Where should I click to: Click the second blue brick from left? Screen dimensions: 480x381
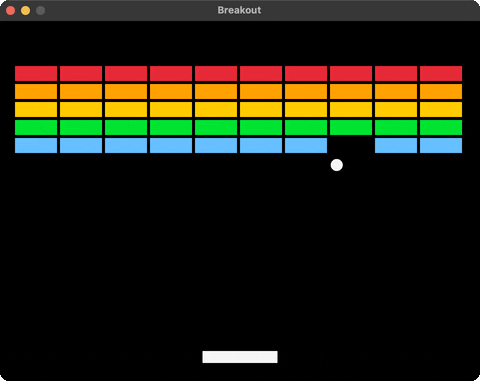click(x=81, y=145)
